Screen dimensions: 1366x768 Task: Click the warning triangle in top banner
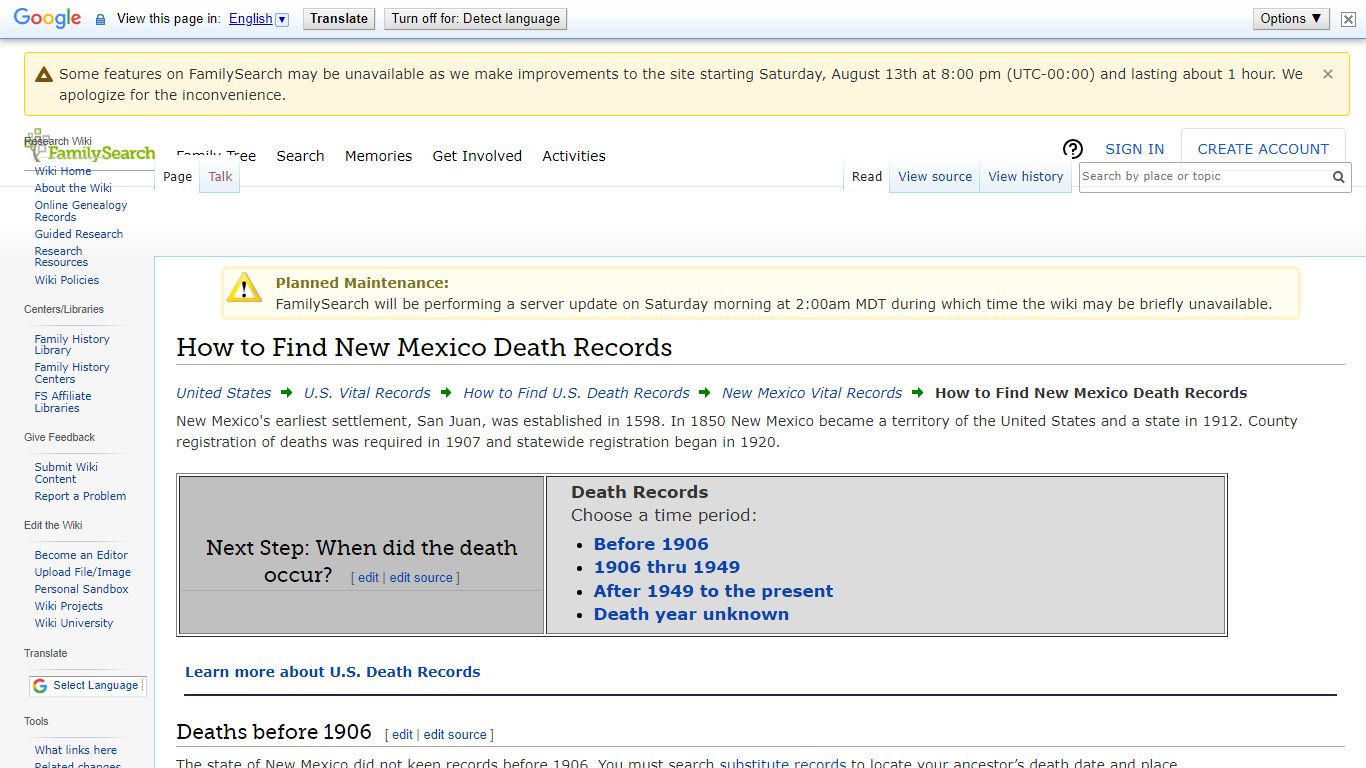pyautogui.click(x=43, y=74)
